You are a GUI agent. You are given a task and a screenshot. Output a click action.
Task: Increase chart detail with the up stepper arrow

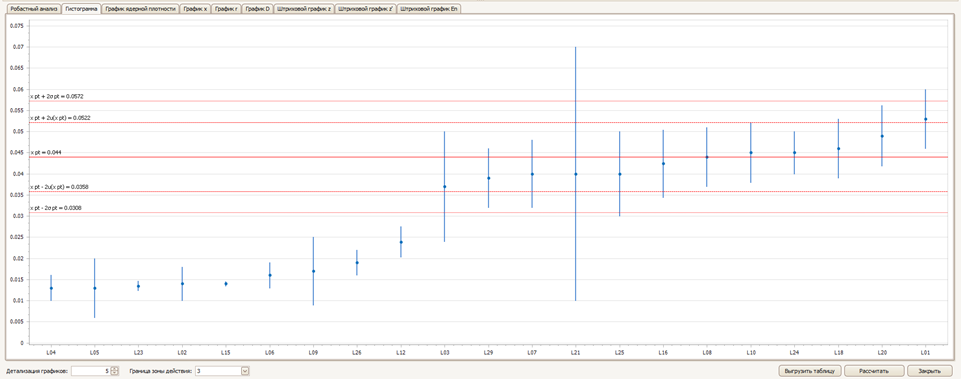pyautogui.click(x=115, y=369)
